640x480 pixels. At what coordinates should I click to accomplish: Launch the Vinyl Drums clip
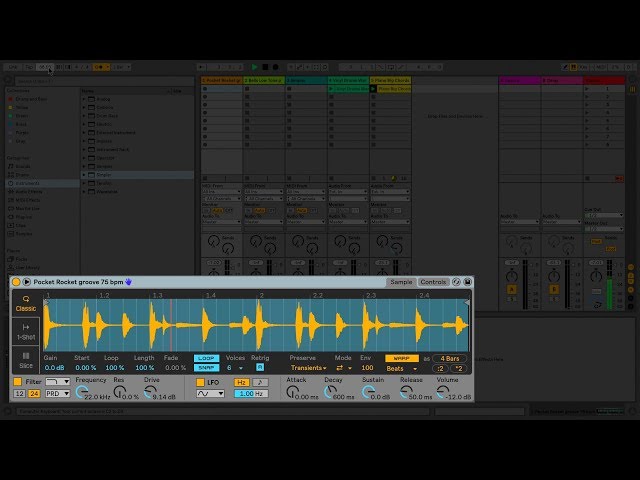[331, 89]
